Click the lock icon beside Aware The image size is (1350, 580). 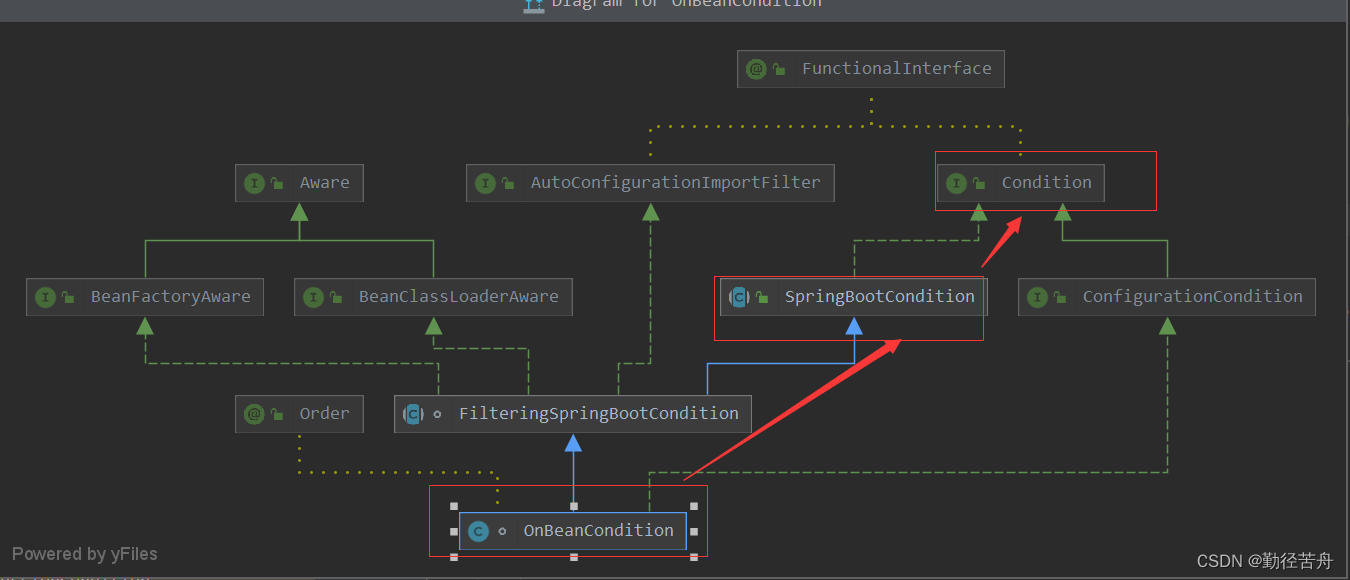point(277,184)
